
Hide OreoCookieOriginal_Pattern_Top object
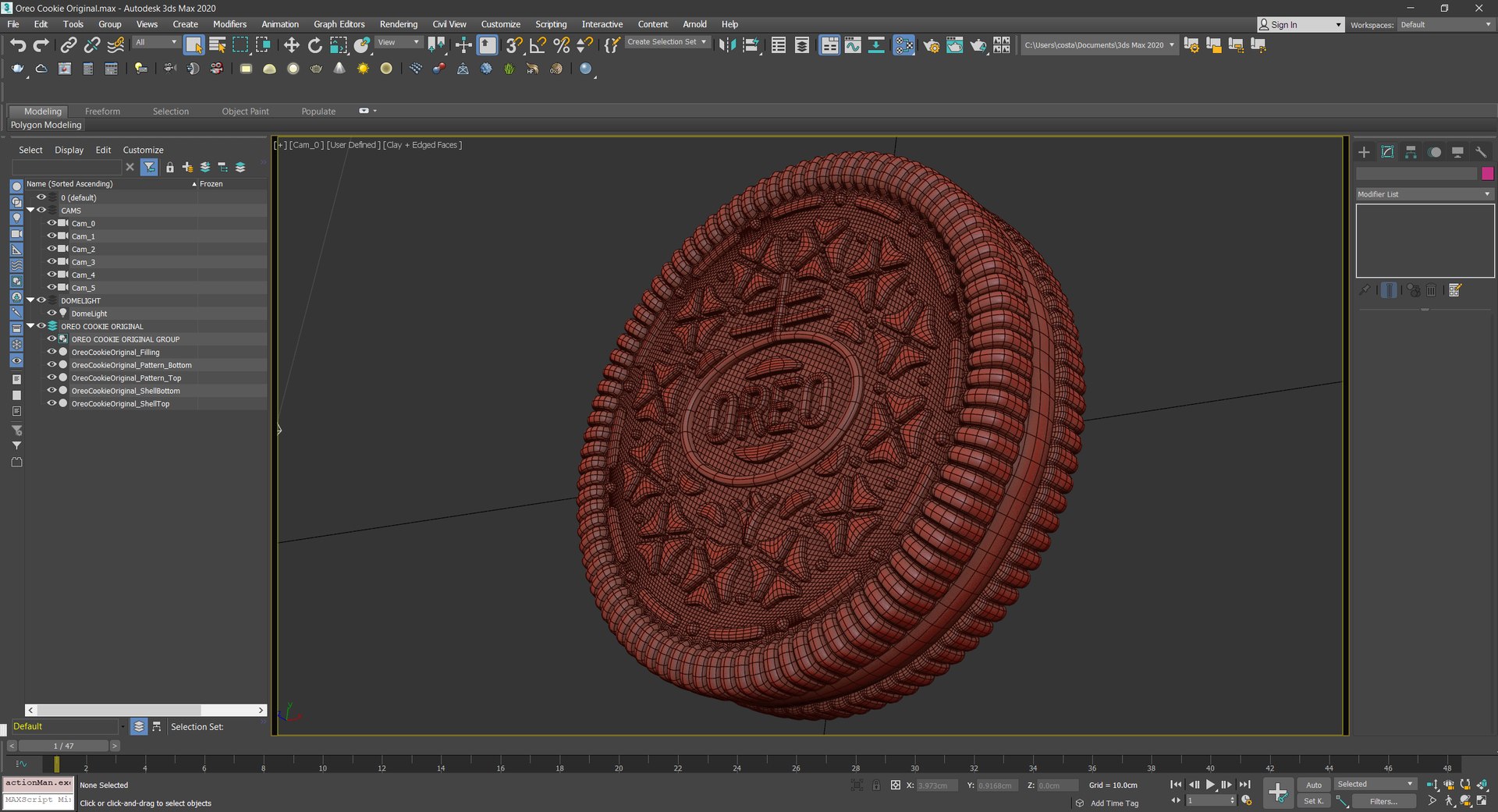pos(51,378)
